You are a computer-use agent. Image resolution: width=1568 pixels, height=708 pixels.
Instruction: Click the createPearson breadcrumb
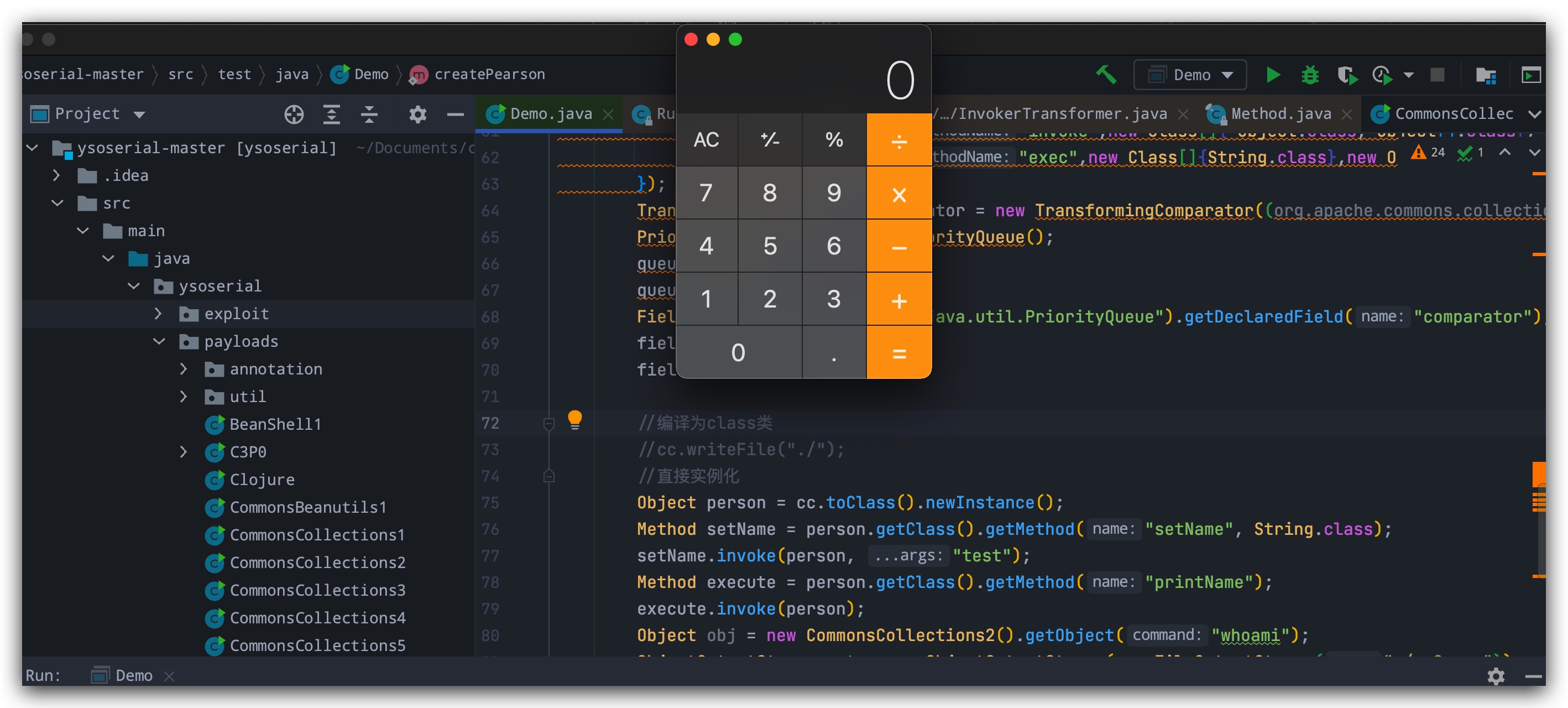click(478, 74)
